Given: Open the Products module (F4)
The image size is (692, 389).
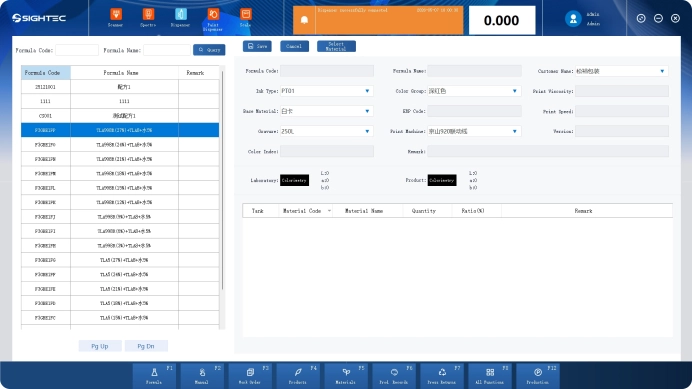Looking at the screenshot, I should coord(298,375).
